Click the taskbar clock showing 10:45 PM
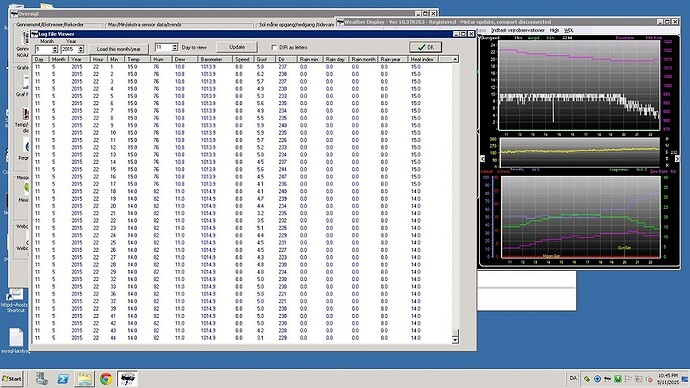690x388 pixels. [x=668, y=379]
